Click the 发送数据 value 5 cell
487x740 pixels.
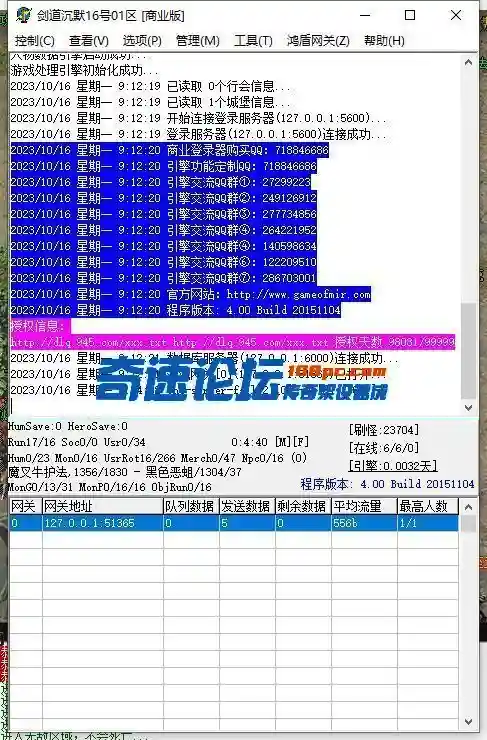pos(247,523)
